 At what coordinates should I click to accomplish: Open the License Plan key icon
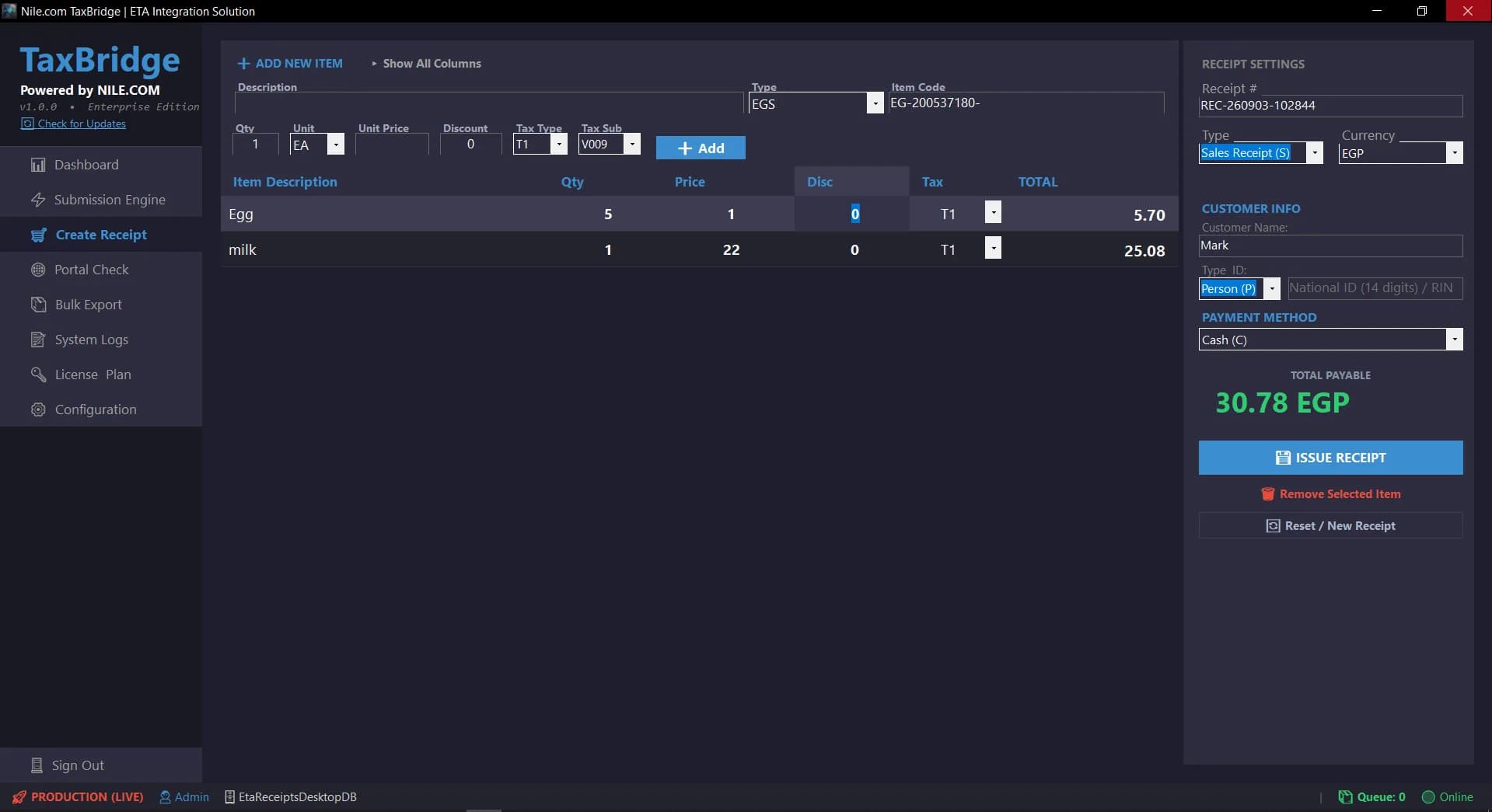point(38,375)
